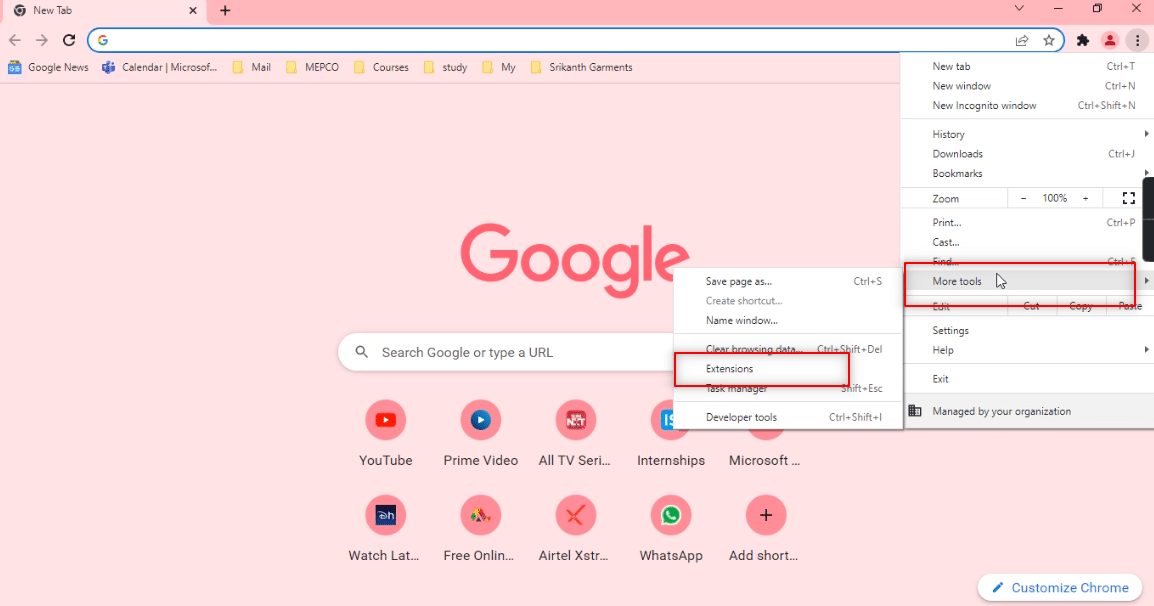This screenshot has height=606, width=1154.
Task: Open a new tab with plus button
Action: pos(225,10)
